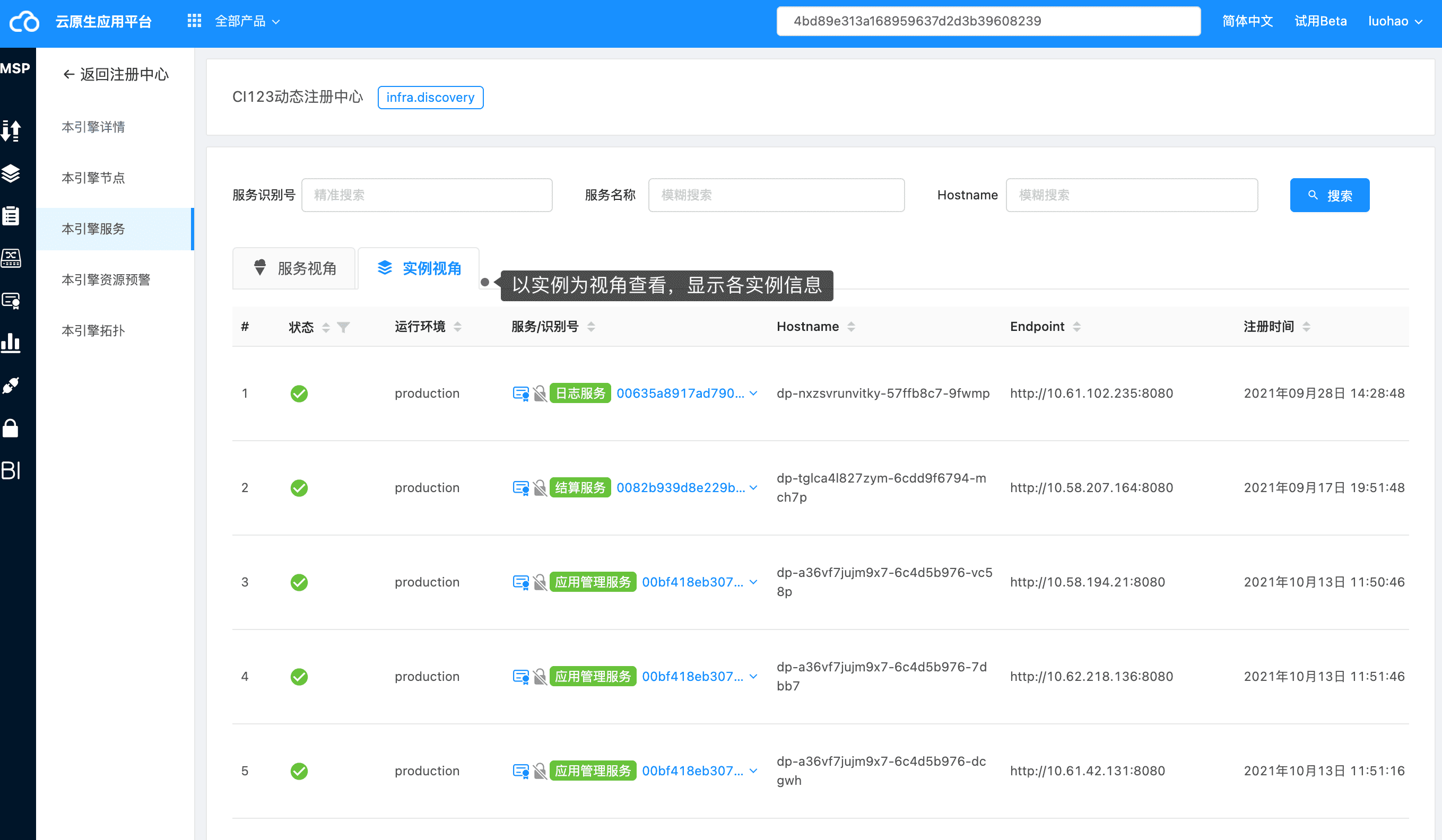Click the blue 搜索 button
Viewport: 1442px width, 840px height.
click(1330, 195)
